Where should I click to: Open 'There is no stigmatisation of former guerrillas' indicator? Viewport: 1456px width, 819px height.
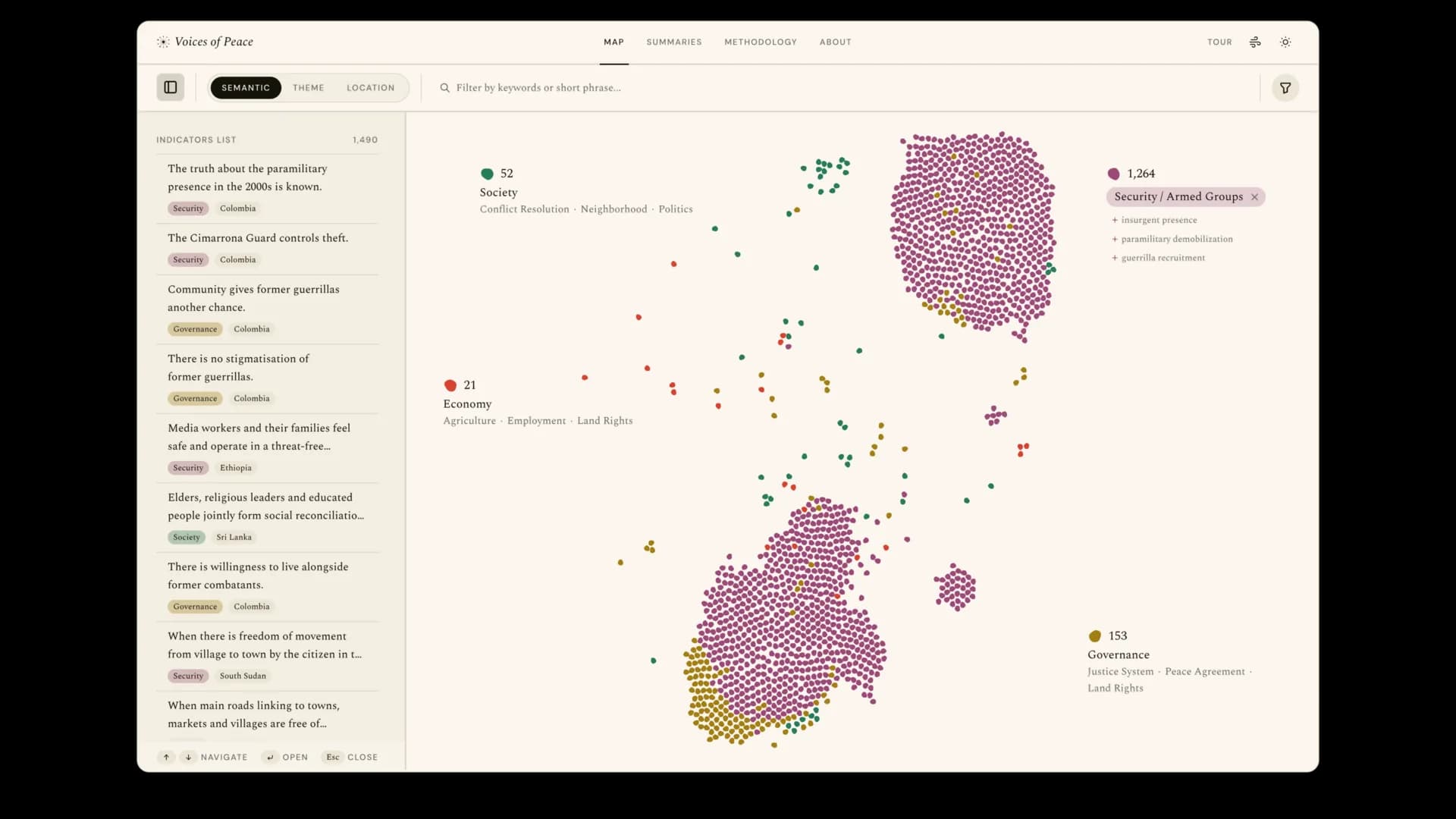coord(267,378)
